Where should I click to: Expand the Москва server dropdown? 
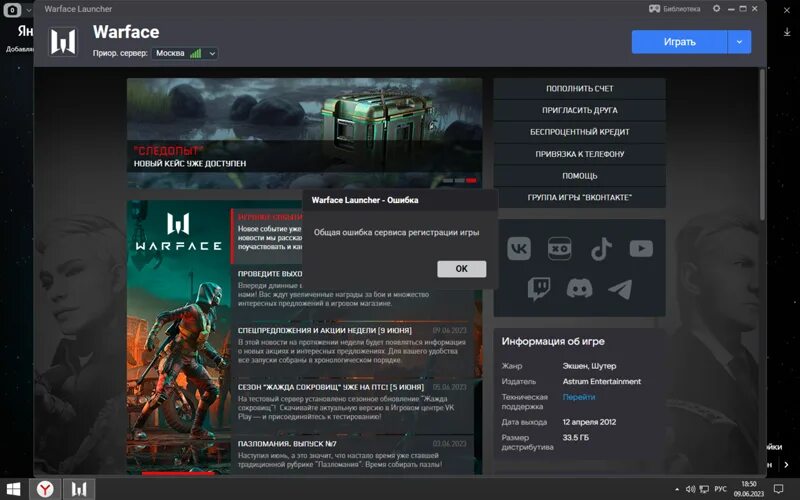tap(185, 53)
